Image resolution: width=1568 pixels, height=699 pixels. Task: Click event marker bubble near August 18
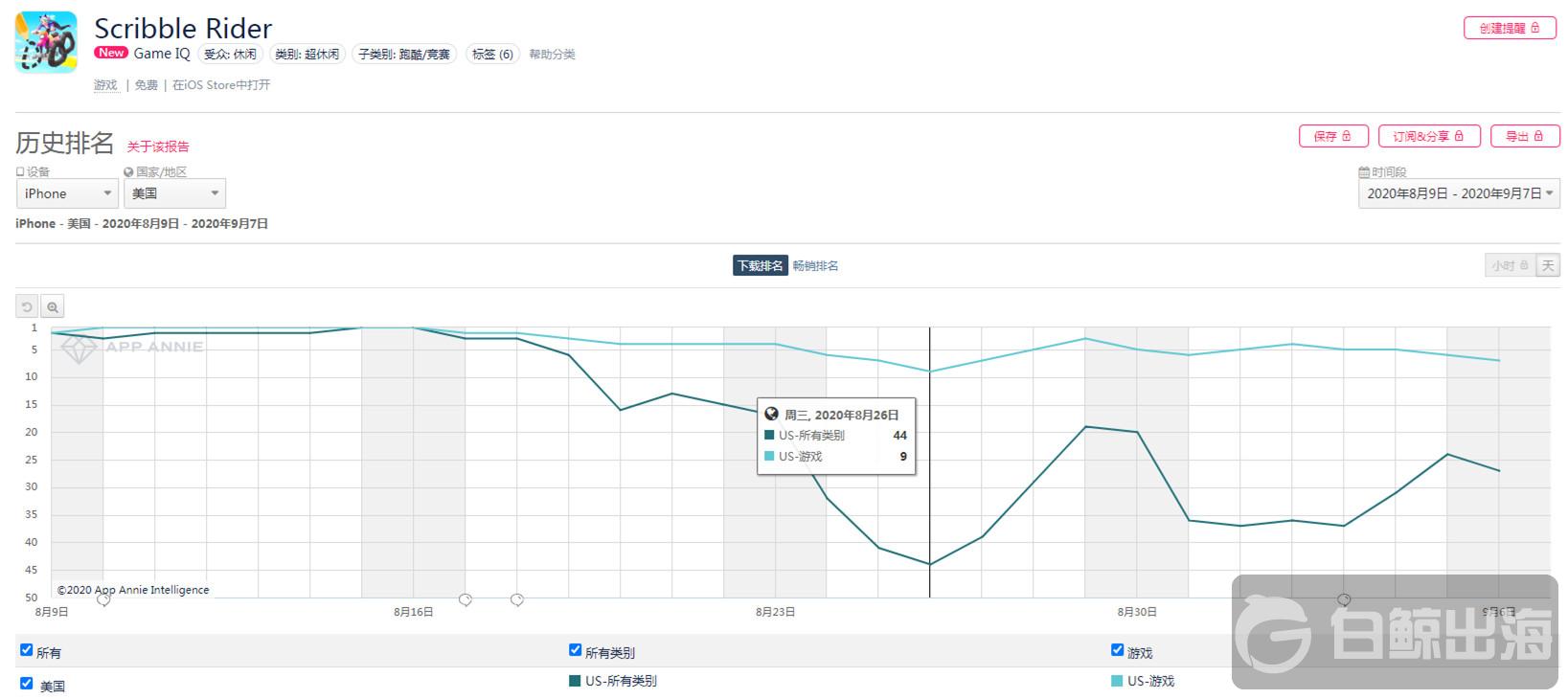coord(517,599)
